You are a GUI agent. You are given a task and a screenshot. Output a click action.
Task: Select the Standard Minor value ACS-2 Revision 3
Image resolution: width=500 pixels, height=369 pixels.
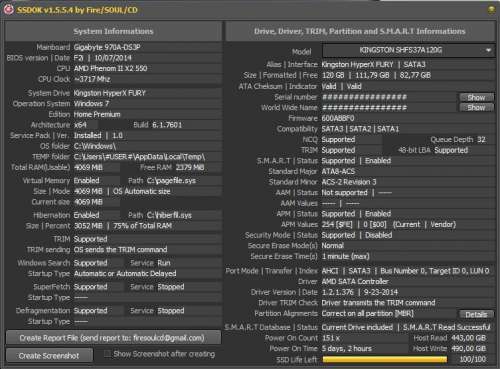coord(349,182)
